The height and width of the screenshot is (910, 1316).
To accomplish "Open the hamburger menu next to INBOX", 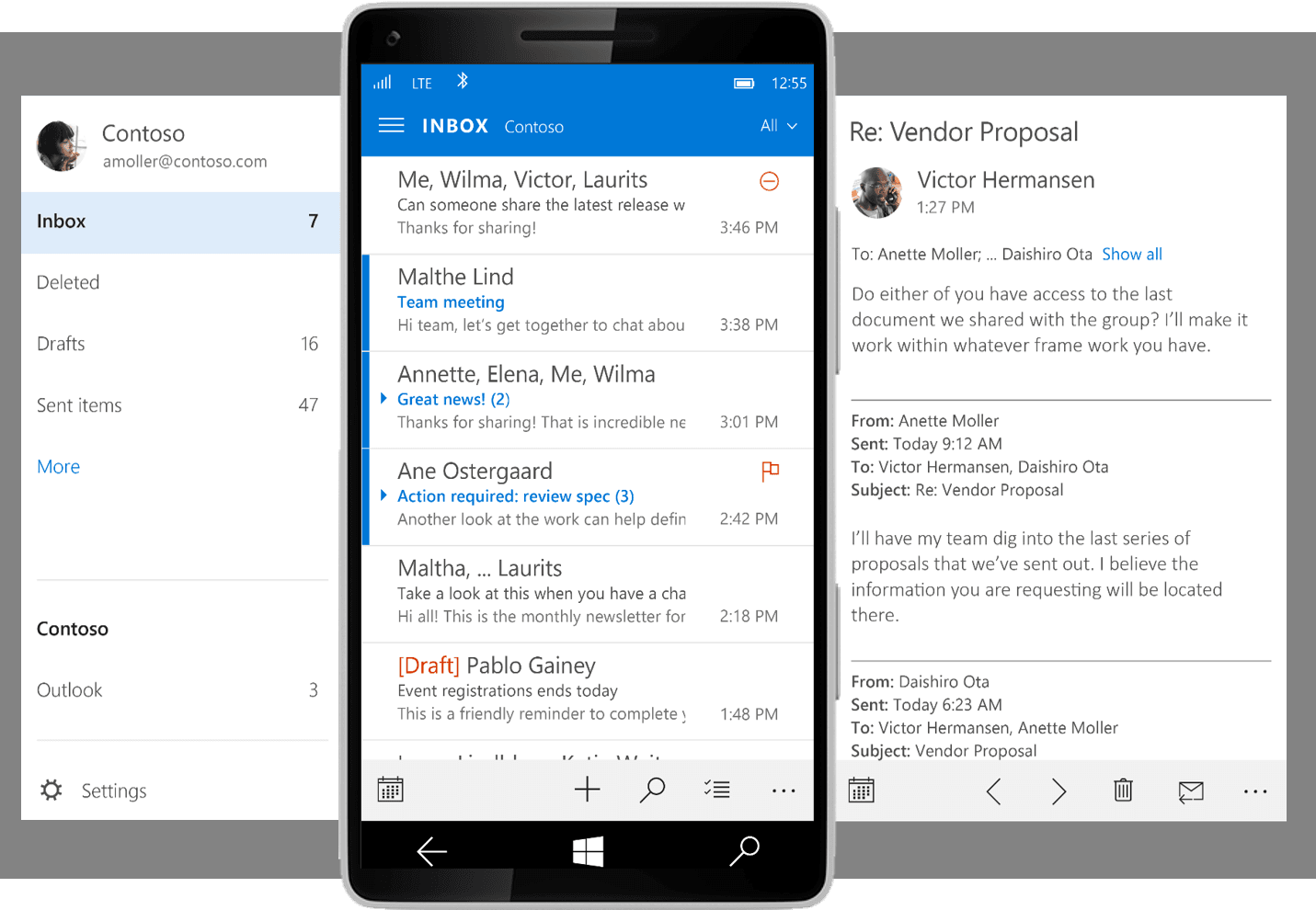I will 391,126.
